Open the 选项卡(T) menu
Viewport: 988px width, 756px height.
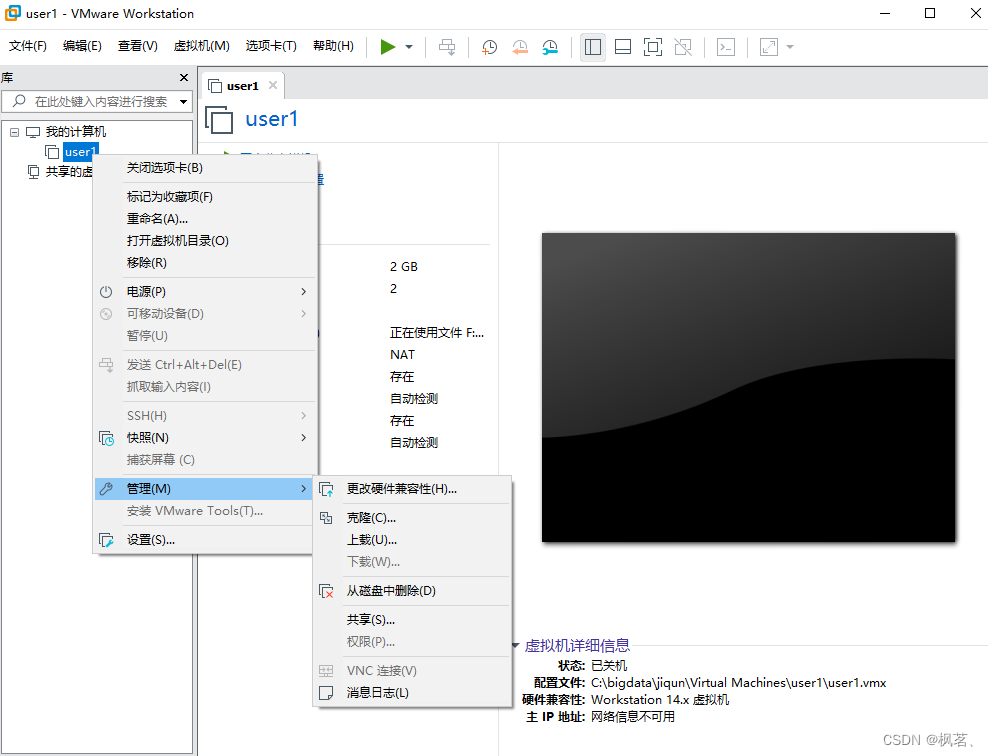click(271, 46)
